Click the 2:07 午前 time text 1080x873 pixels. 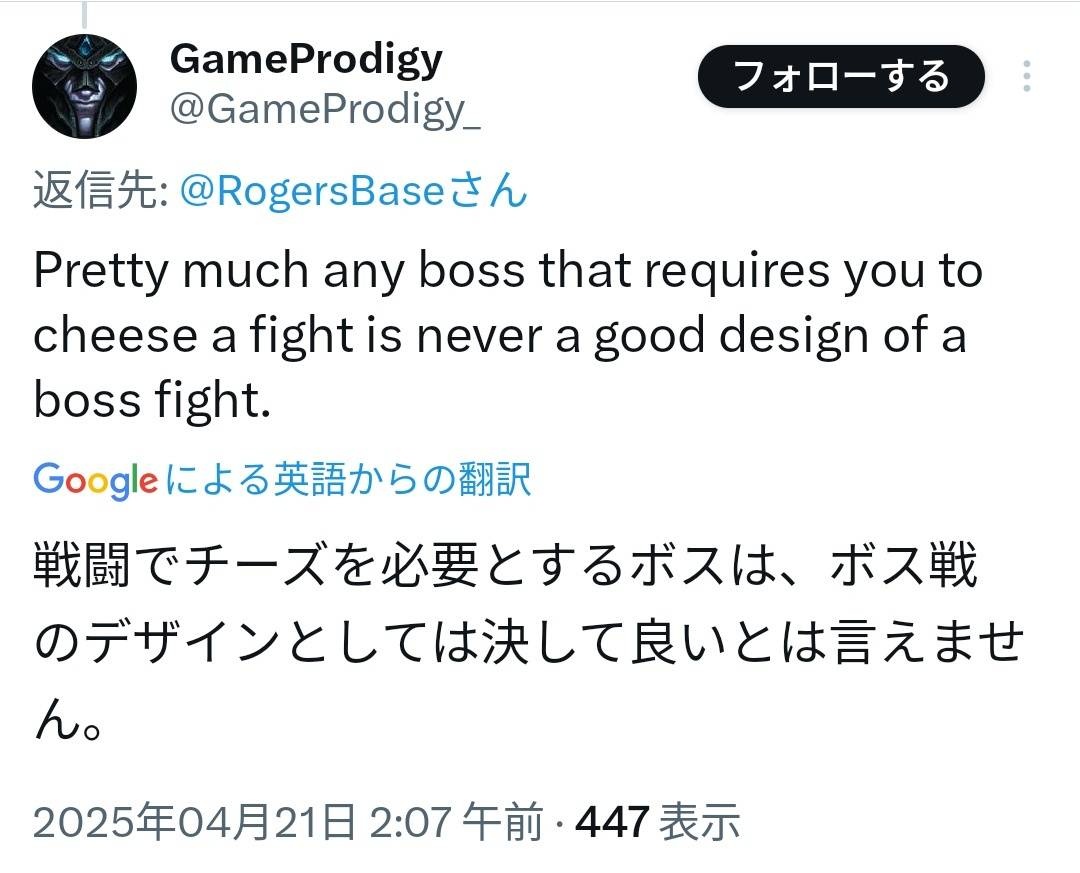pos(454,823)
